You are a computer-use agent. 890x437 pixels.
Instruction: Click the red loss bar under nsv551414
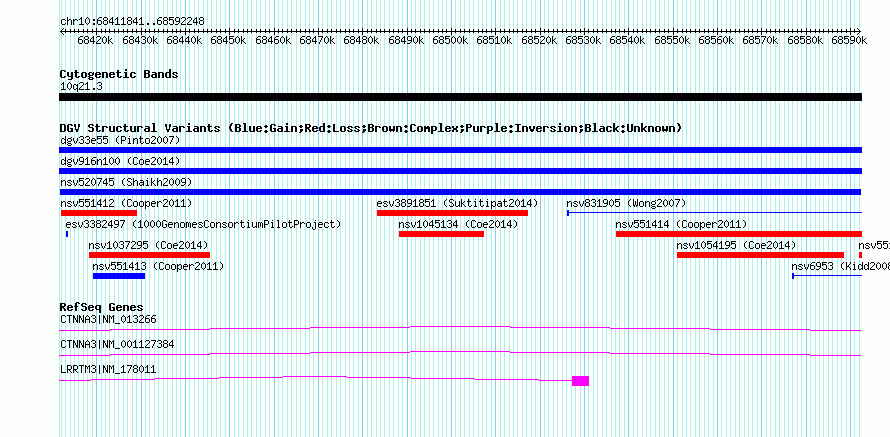739,234
